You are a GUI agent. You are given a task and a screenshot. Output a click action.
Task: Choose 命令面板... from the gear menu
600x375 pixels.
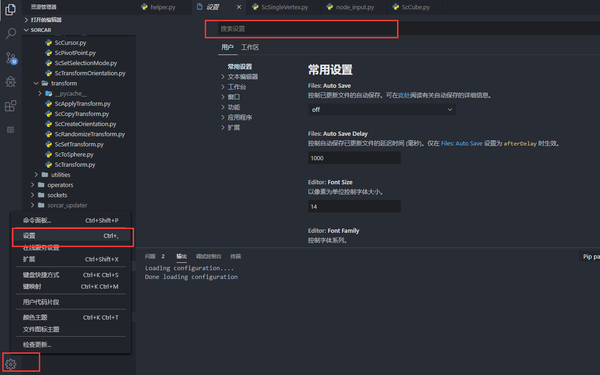pyautogui.click(x=71, y=220)
